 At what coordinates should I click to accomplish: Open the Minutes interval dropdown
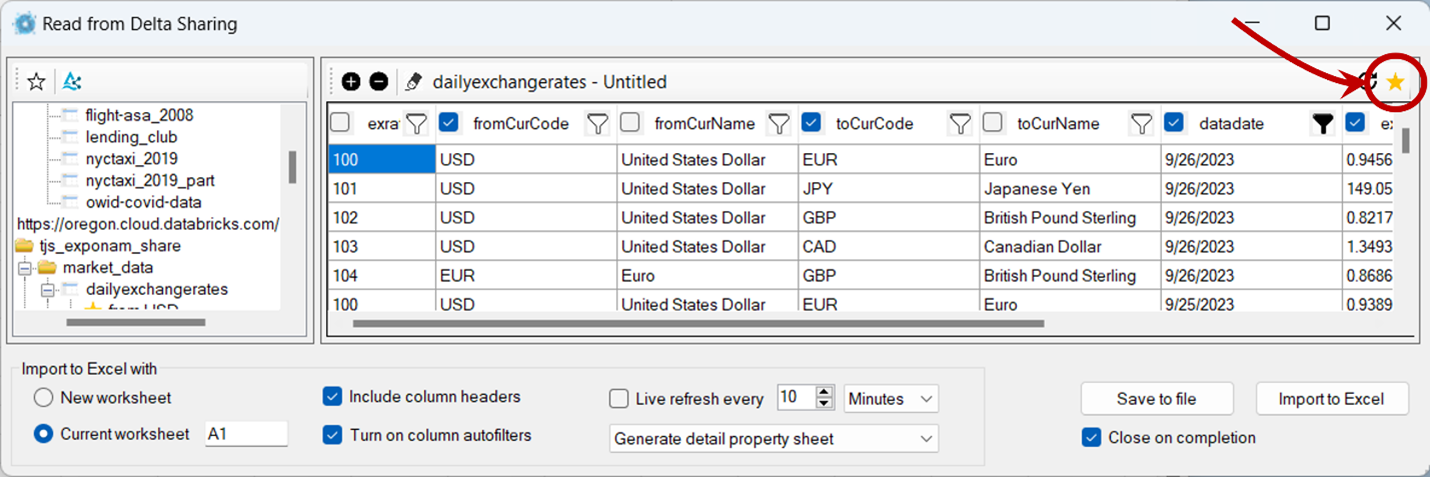[891, 399]
